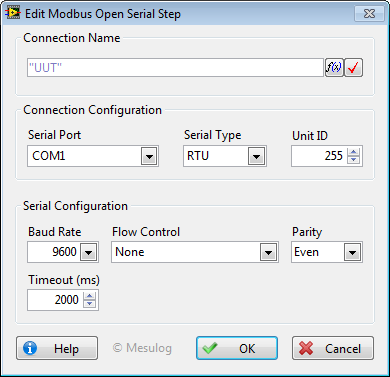The width and height of the screenshot is (390, 377).
Task: Decrement the Unit ID value
Action: click(353, 160)
